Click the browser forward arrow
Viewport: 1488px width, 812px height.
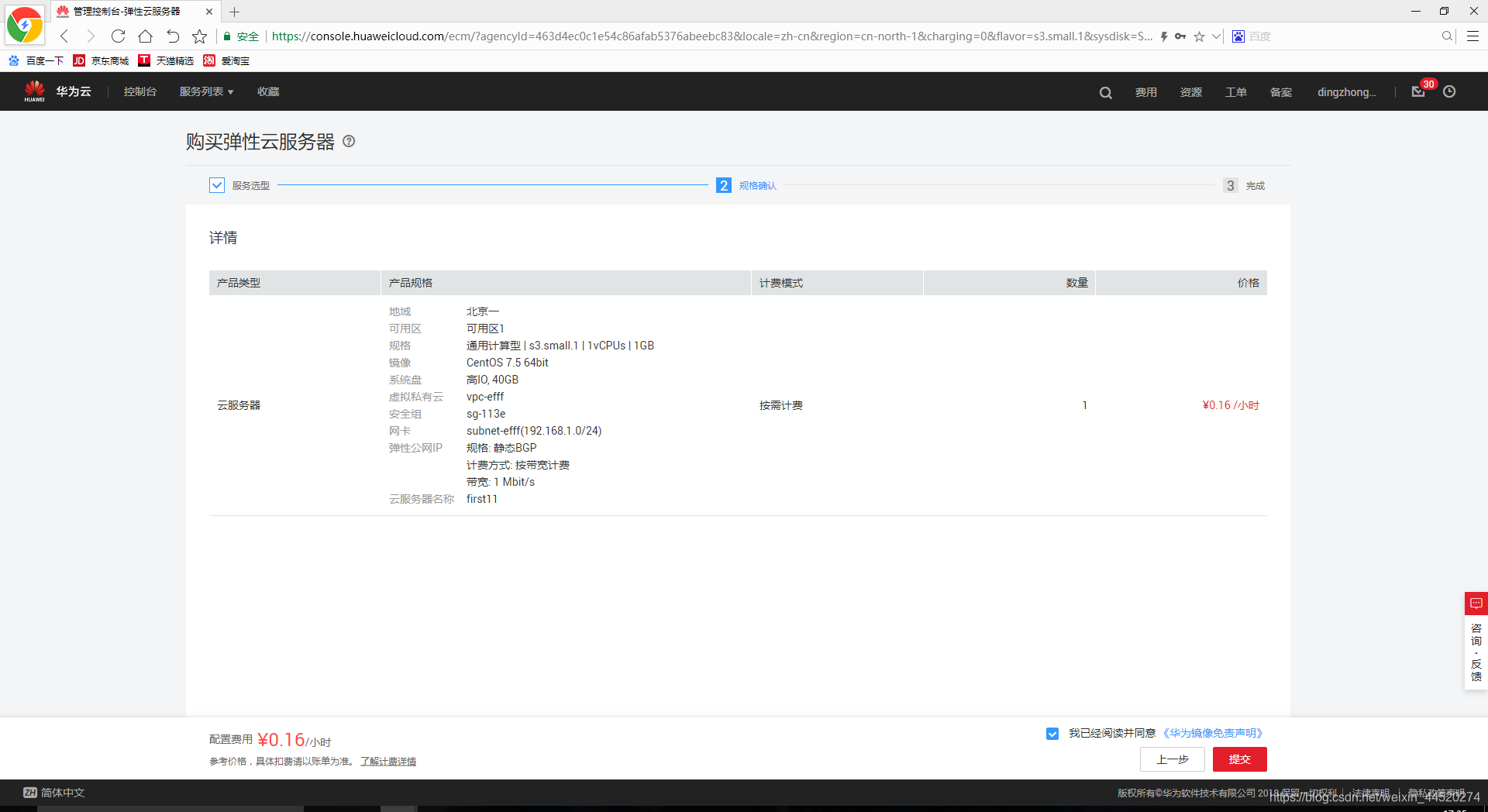coord(91,36)
